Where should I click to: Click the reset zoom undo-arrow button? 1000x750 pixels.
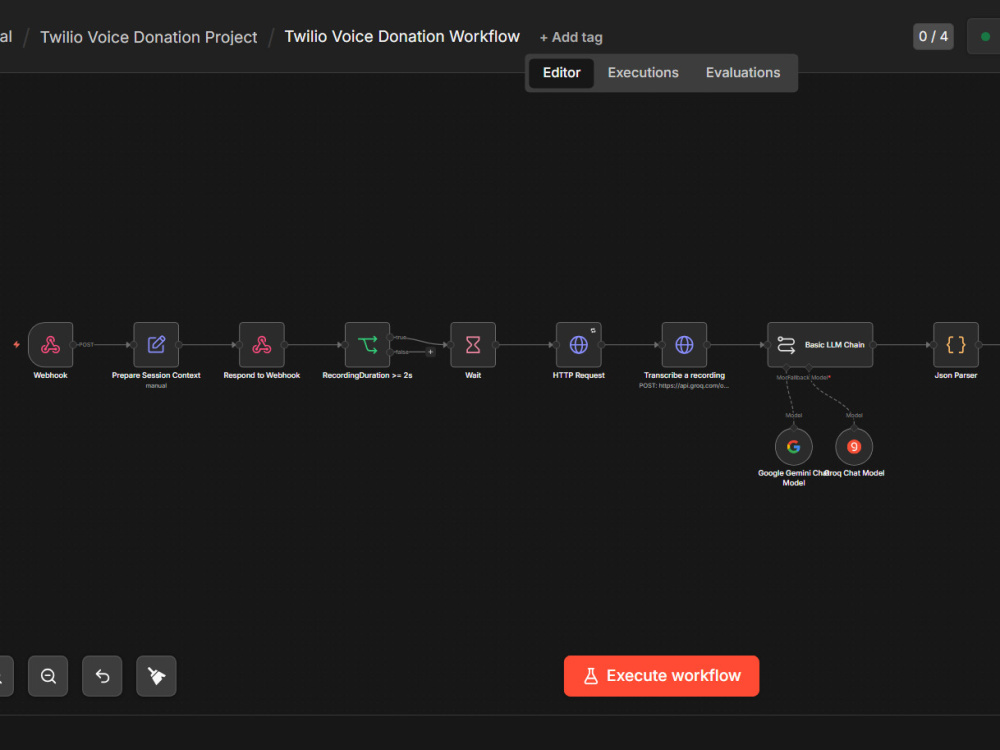[x=102, y=676]
